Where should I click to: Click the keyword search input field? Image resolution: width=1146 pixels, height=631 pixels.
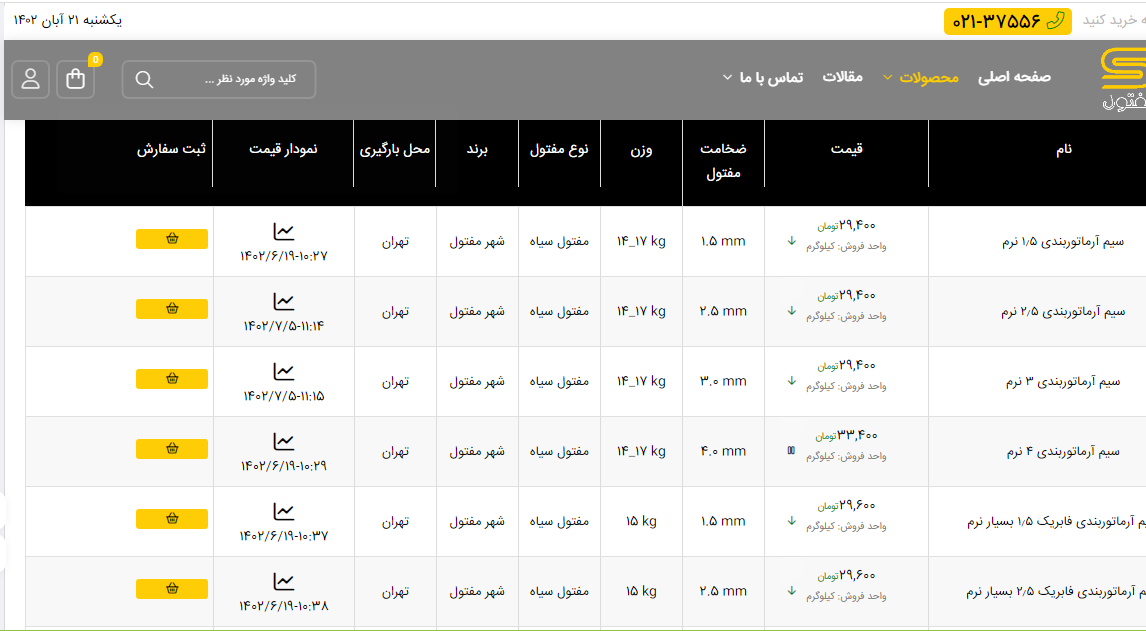pyautogui.click(x=236, y=80)
